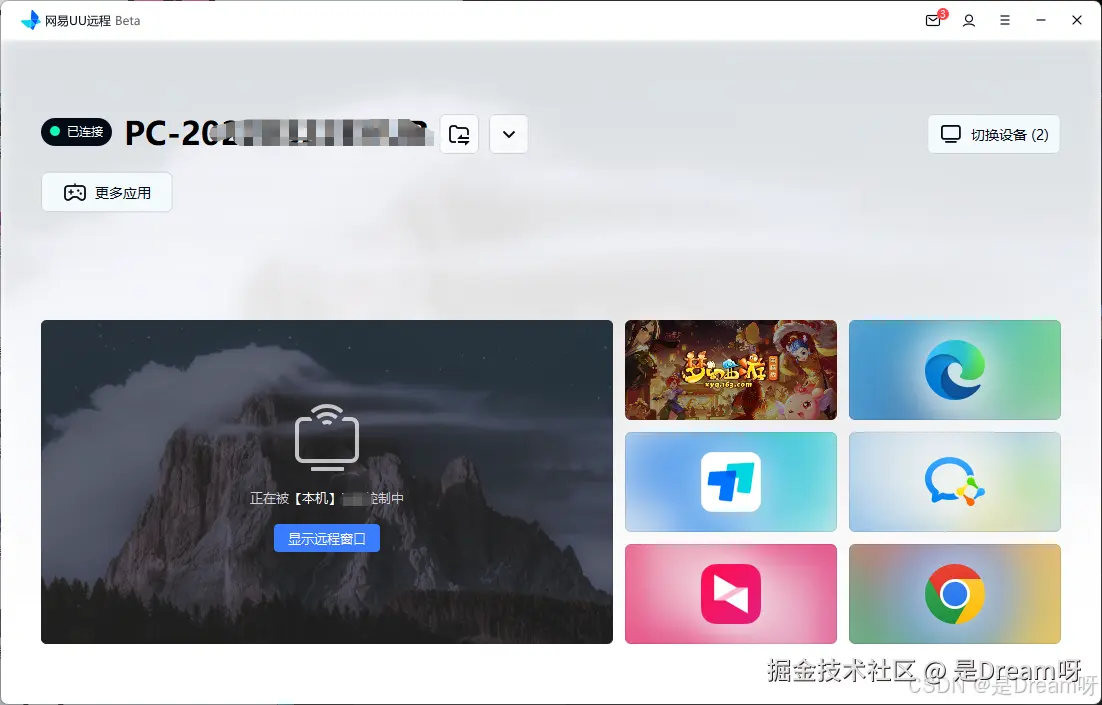The image size is (1102, 705).
Task: Open the WeChat app tile
Action: 954,481
